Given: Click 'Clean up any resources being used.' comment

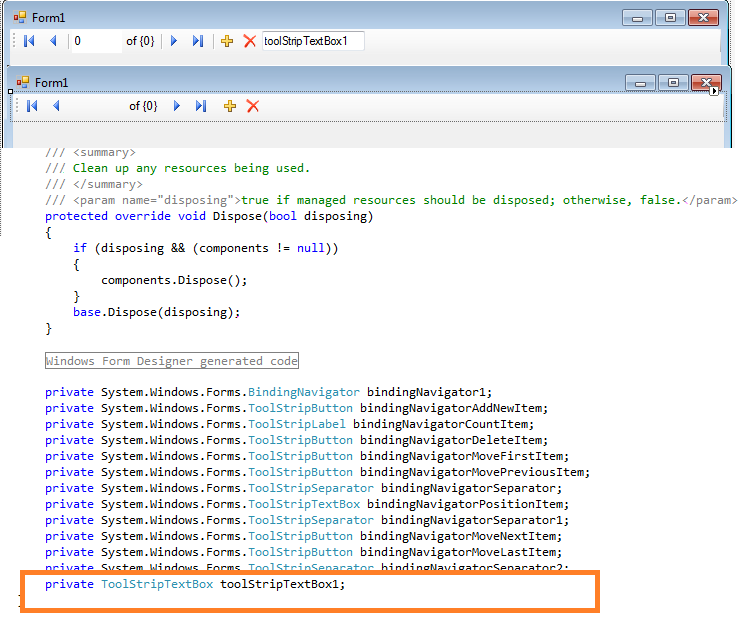Looking at the screenshot, I should point(191,168).
